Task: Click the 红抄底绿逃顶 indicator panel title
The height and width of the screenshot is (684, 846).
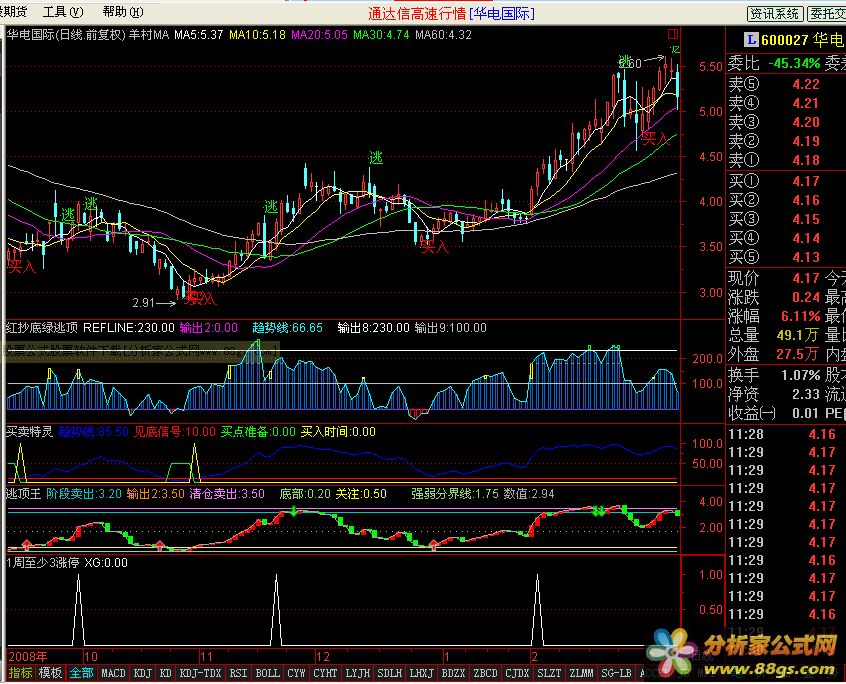Action: click(42, 327)
